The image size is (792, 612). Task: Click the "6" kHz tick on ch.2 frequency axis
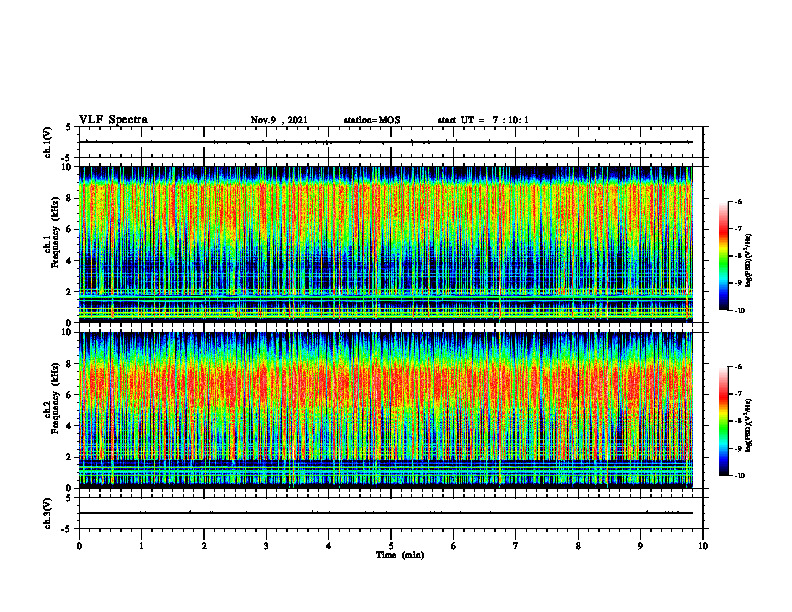70,394
